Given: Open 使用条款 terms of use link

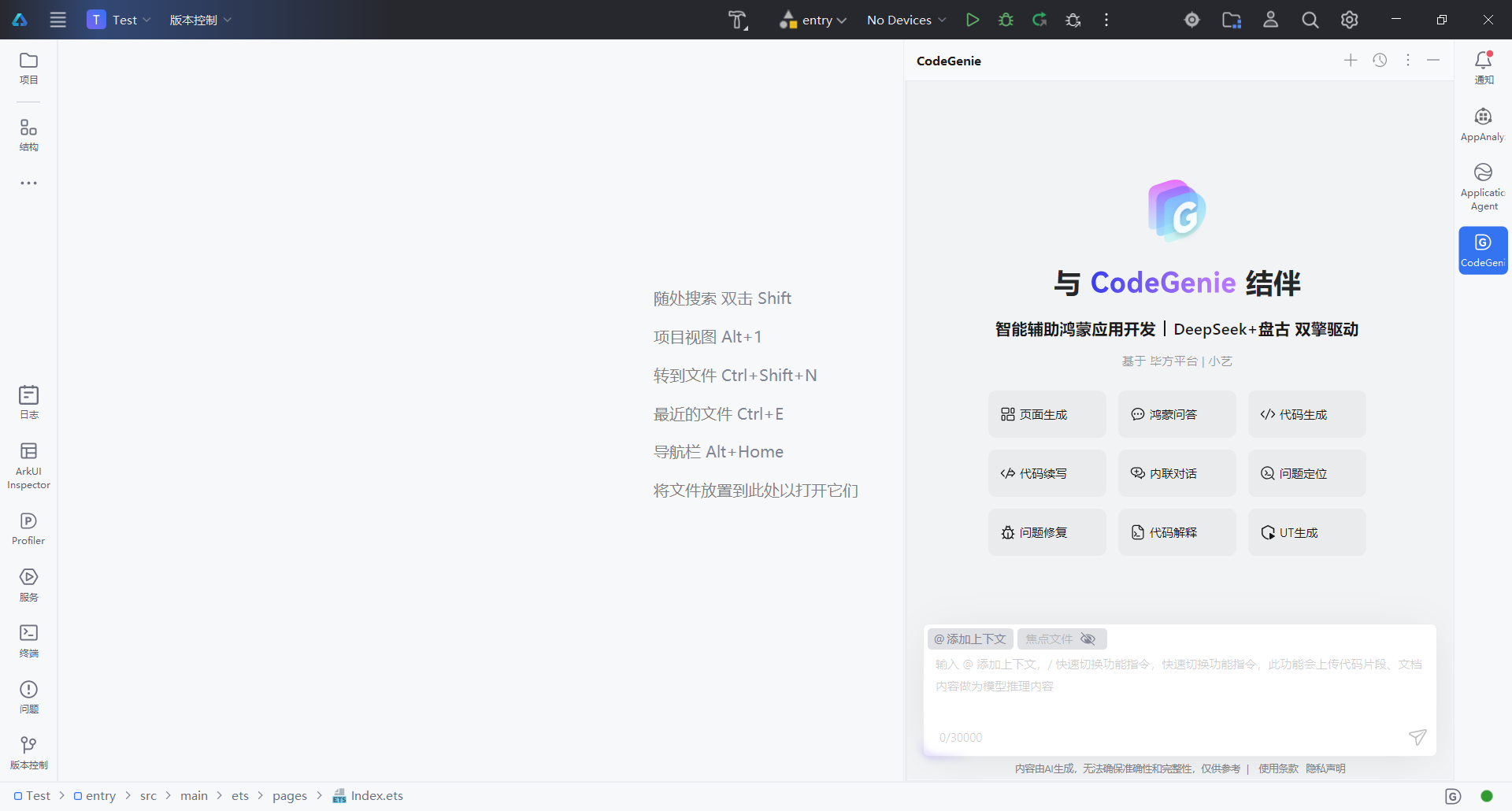Looking at the screenshot, I should coord(1278,768).
